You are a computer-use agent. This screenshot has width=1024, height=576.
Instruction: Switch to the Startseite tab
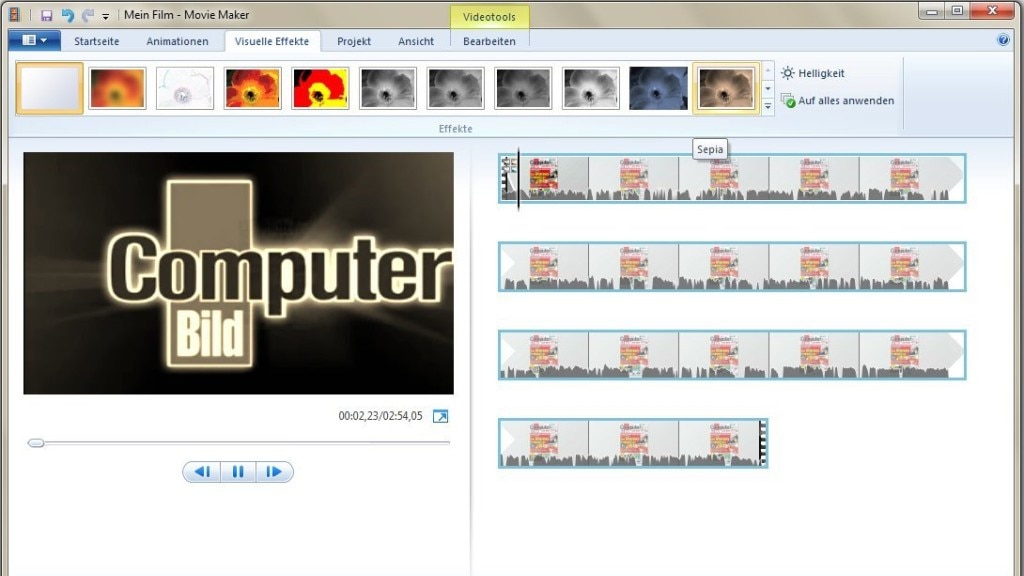(x=97, y=41)
